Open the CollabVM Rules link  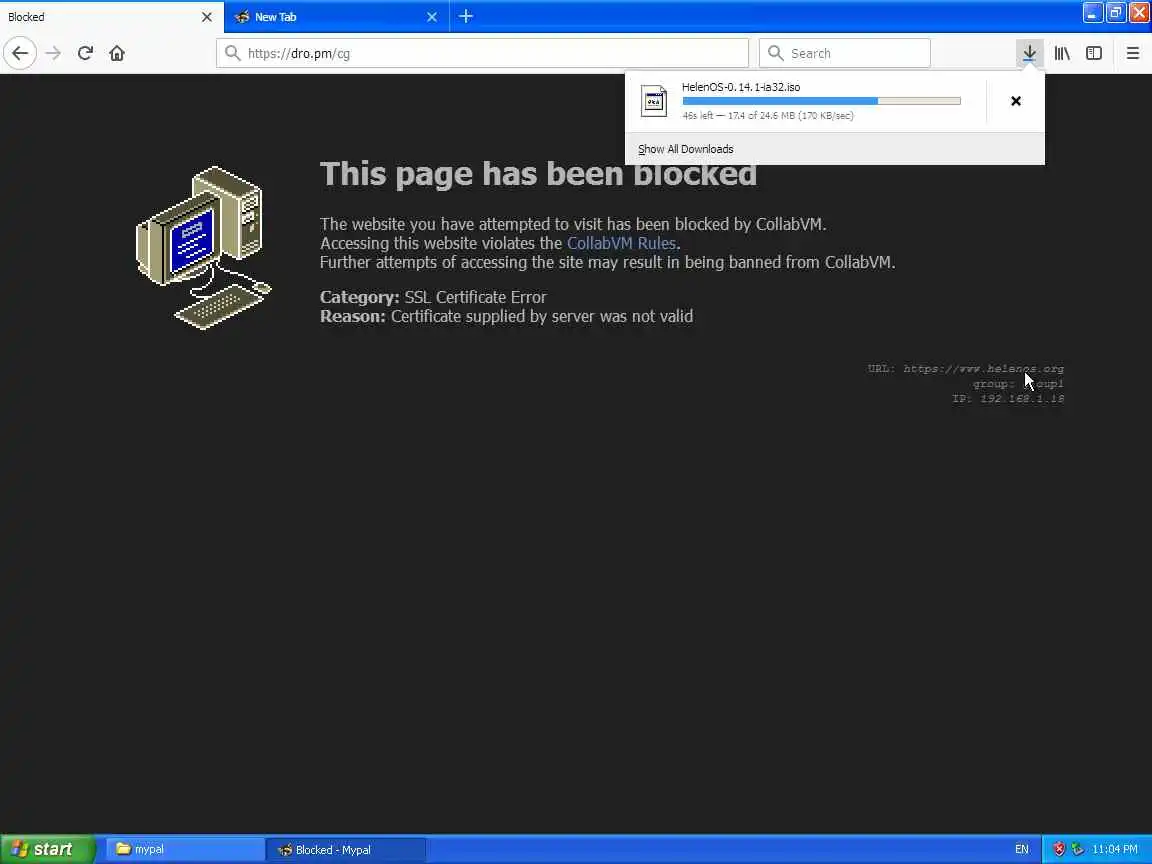[621, 243]
